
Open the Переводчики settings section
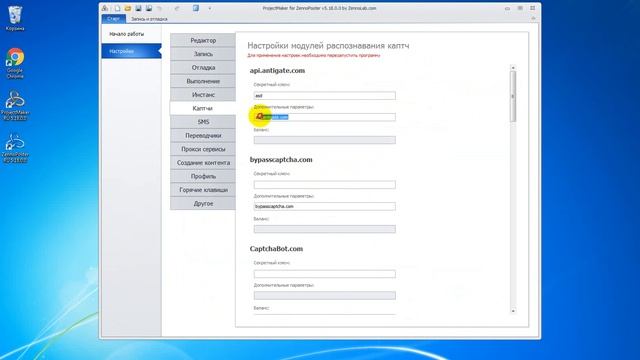click(x=203, y=136)
